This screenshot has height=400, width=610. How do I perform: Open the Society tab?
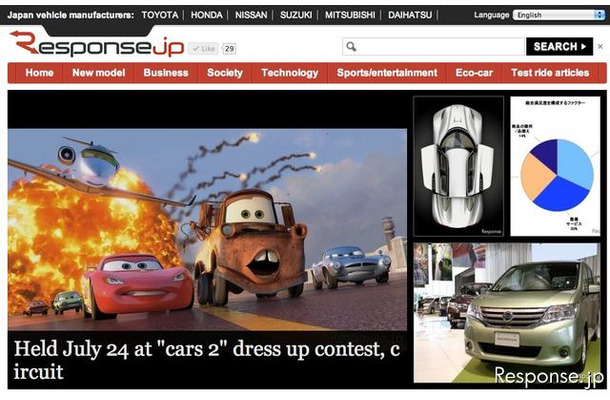coord(225,73)
